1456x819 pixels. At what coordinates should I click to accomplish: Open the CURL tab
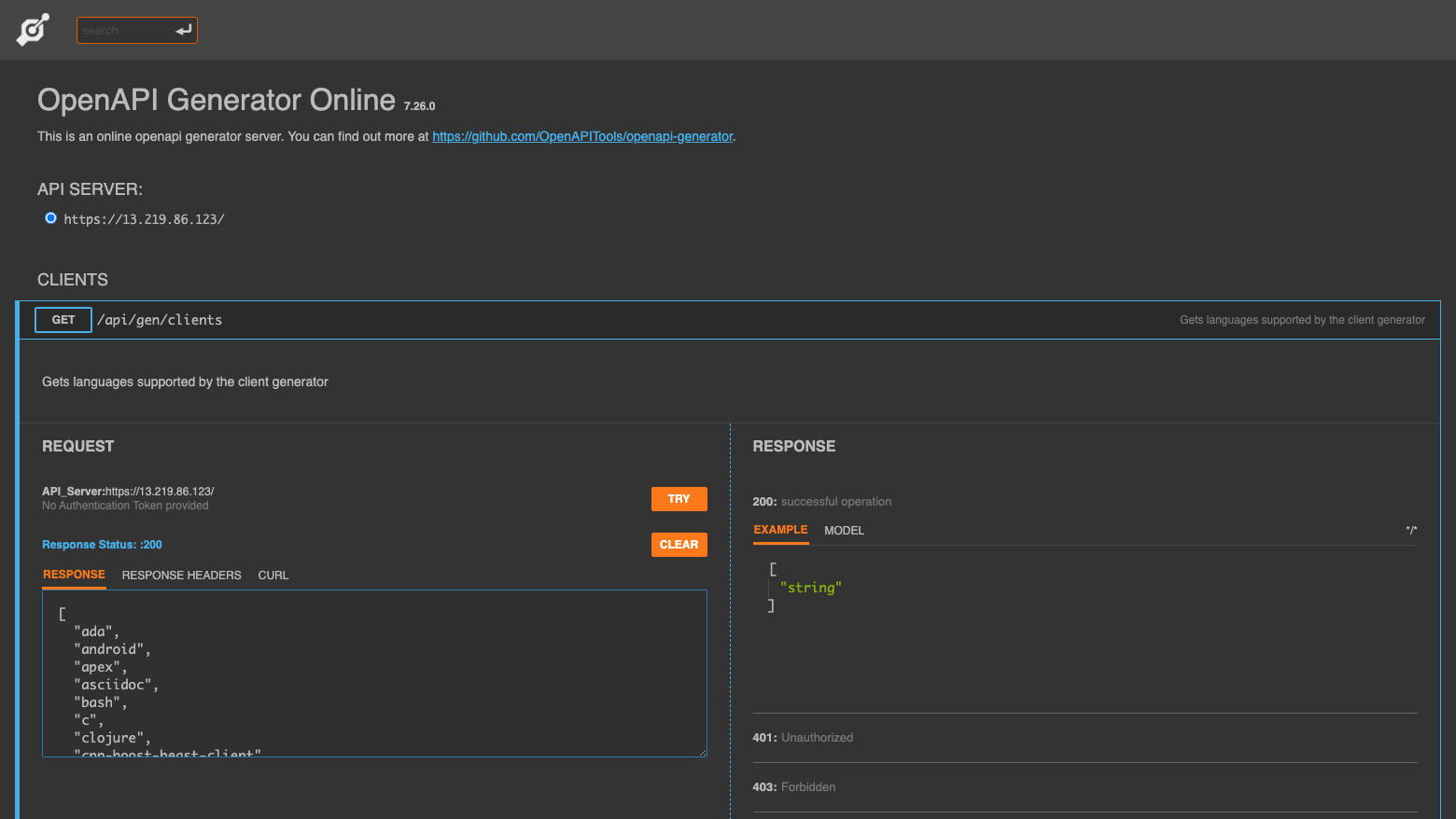coord(273,576)
